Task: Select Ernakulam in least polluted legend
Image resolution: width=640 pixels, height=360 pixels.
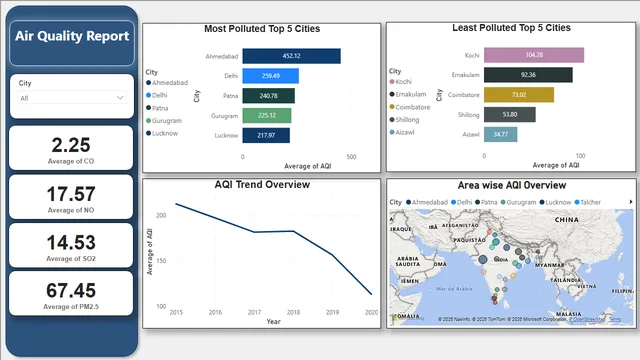Action: tap(408, 94)
